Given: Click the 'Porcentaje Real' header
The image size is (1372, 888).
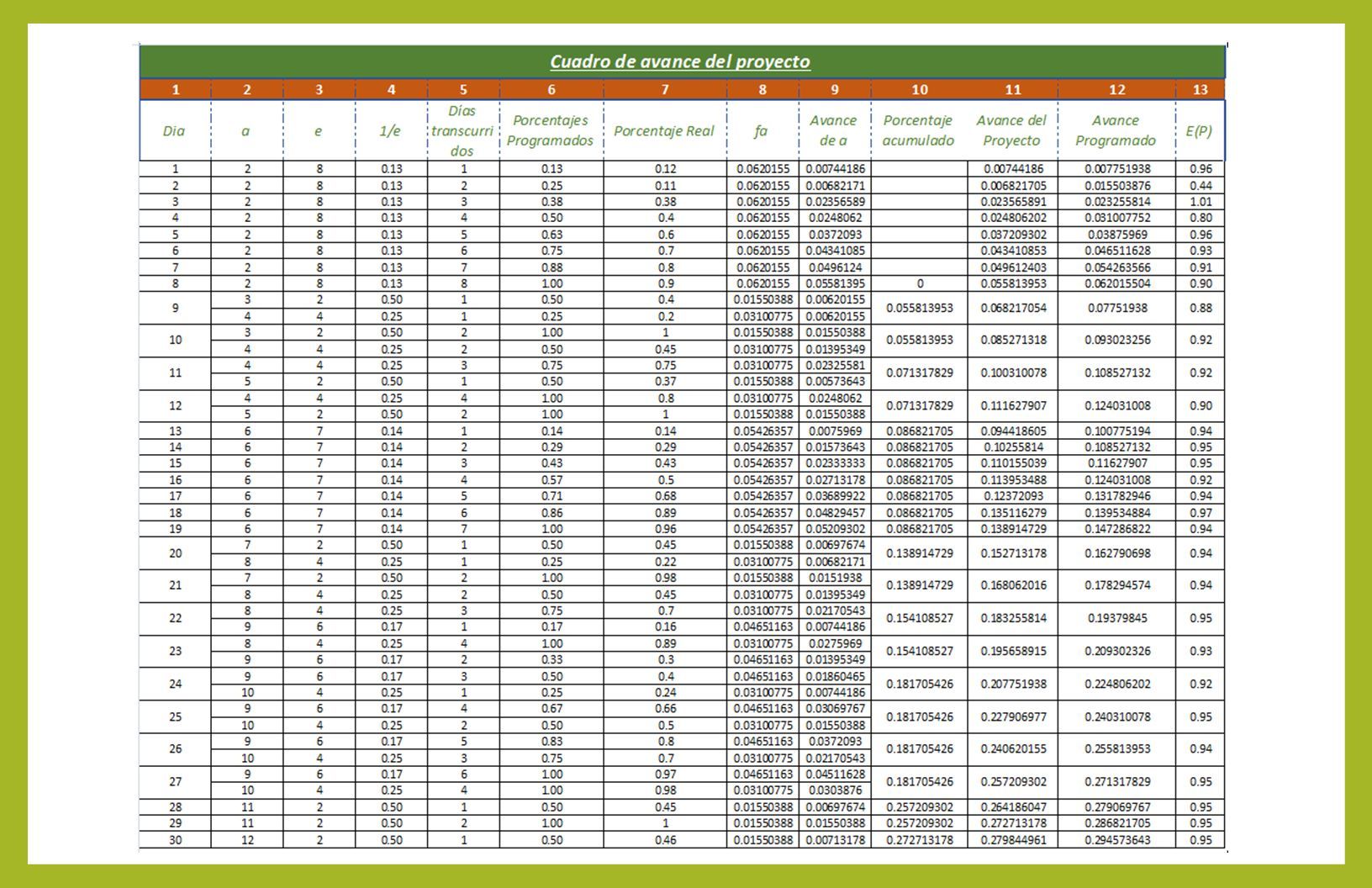Looking at the screenshot, I should (664, 130).
